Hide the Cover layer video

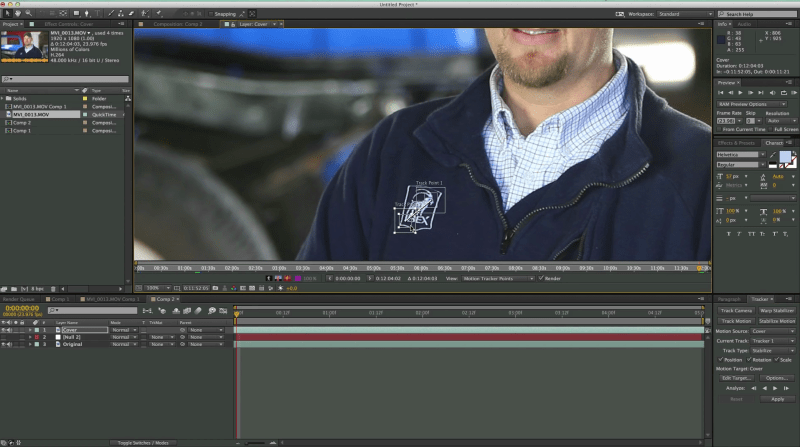4,330
